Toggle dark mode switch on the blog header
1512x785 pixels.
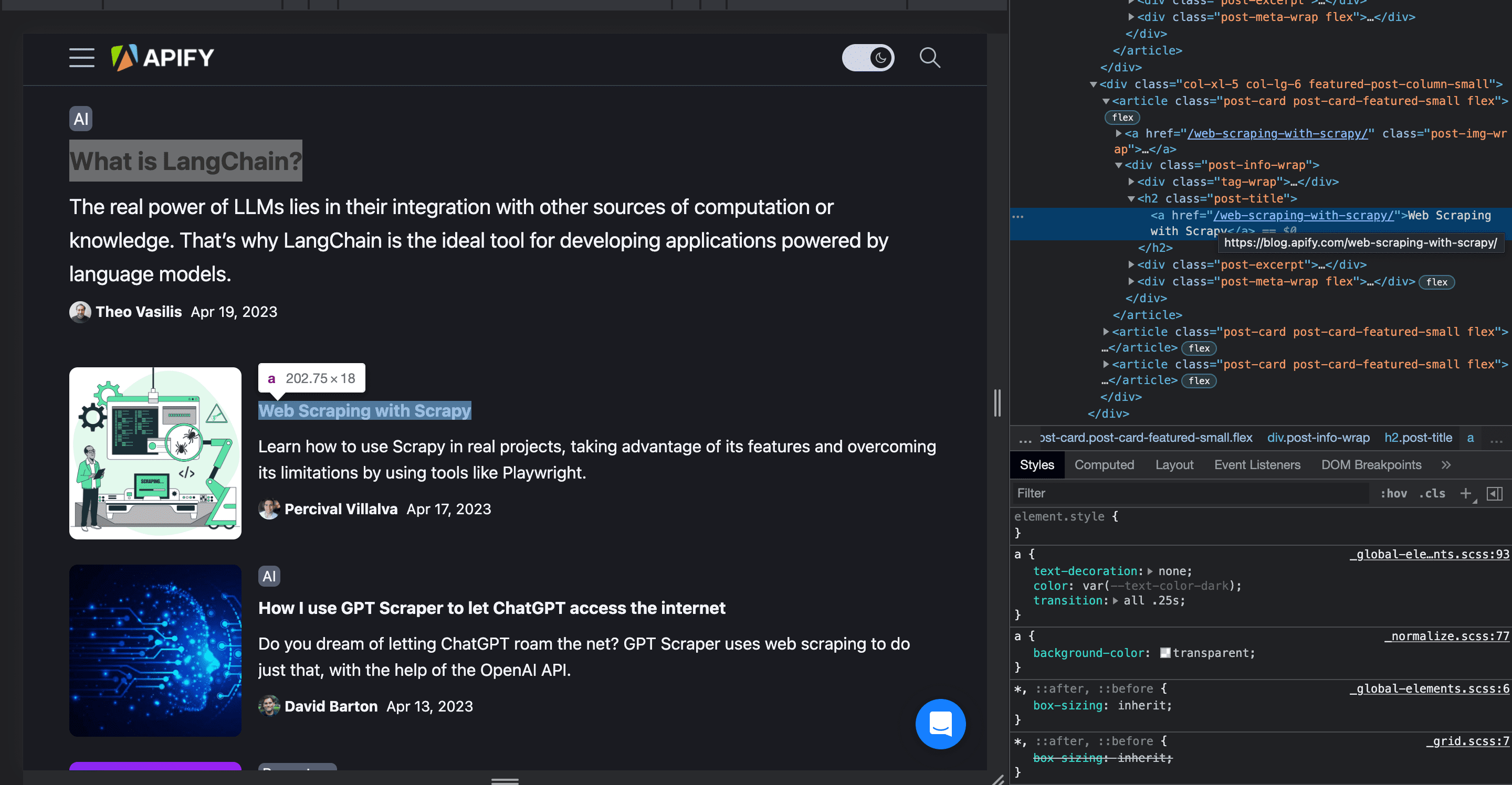point(868,58)
